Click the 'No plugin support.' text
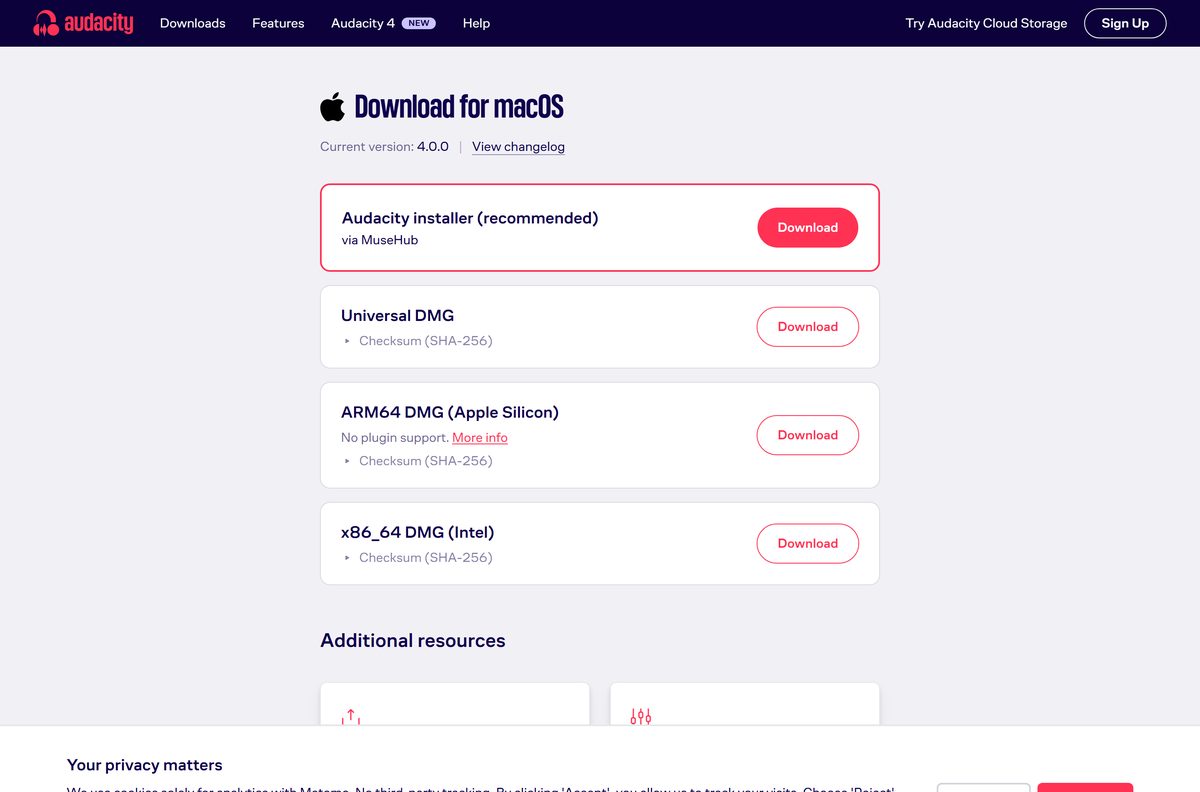The width and height of the screenshot is (1200, 792). [x=395, y=438]
